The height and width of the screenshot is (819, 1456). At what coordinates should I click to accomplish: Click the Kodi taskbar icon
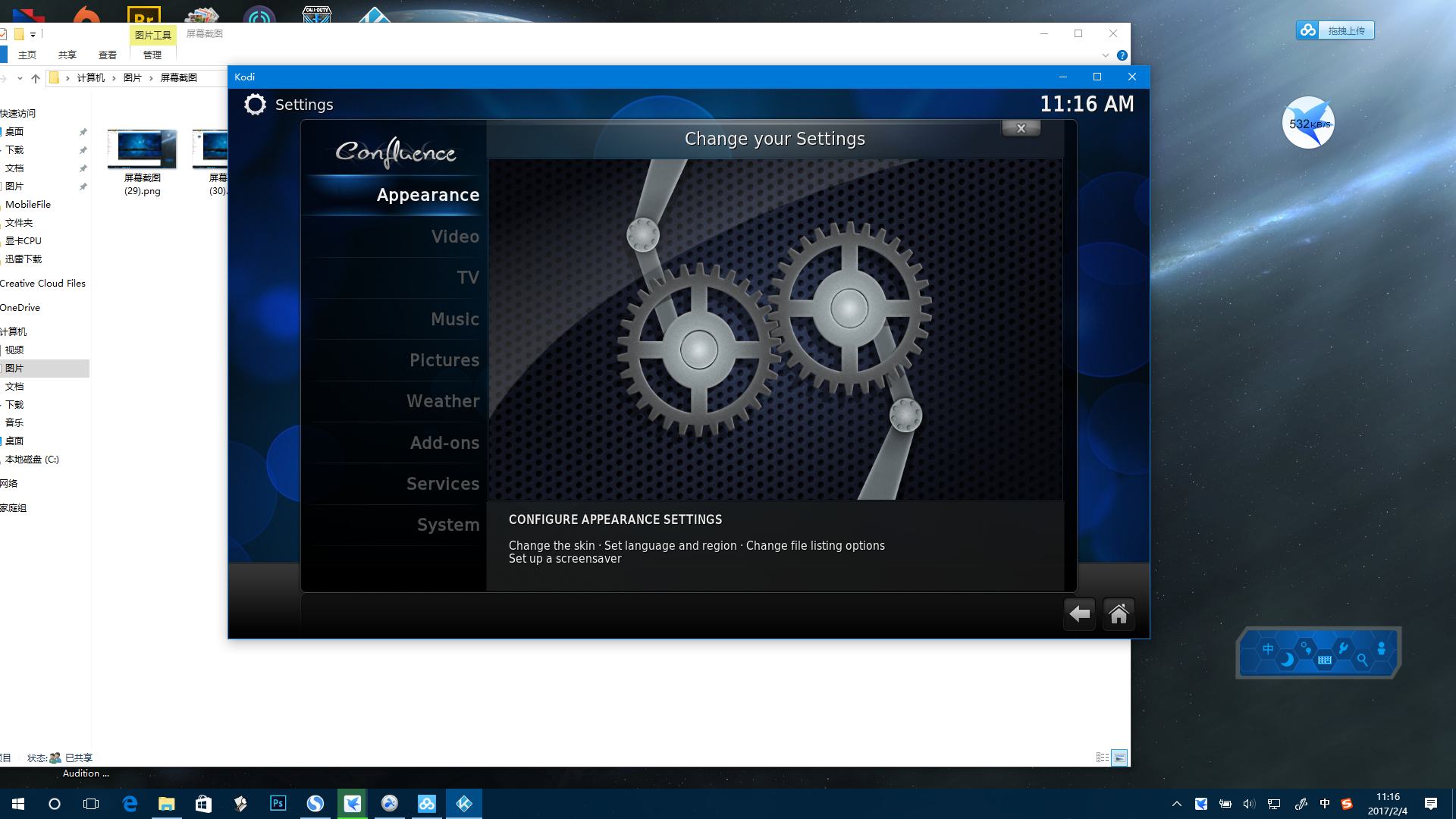(x=464, y=803)
